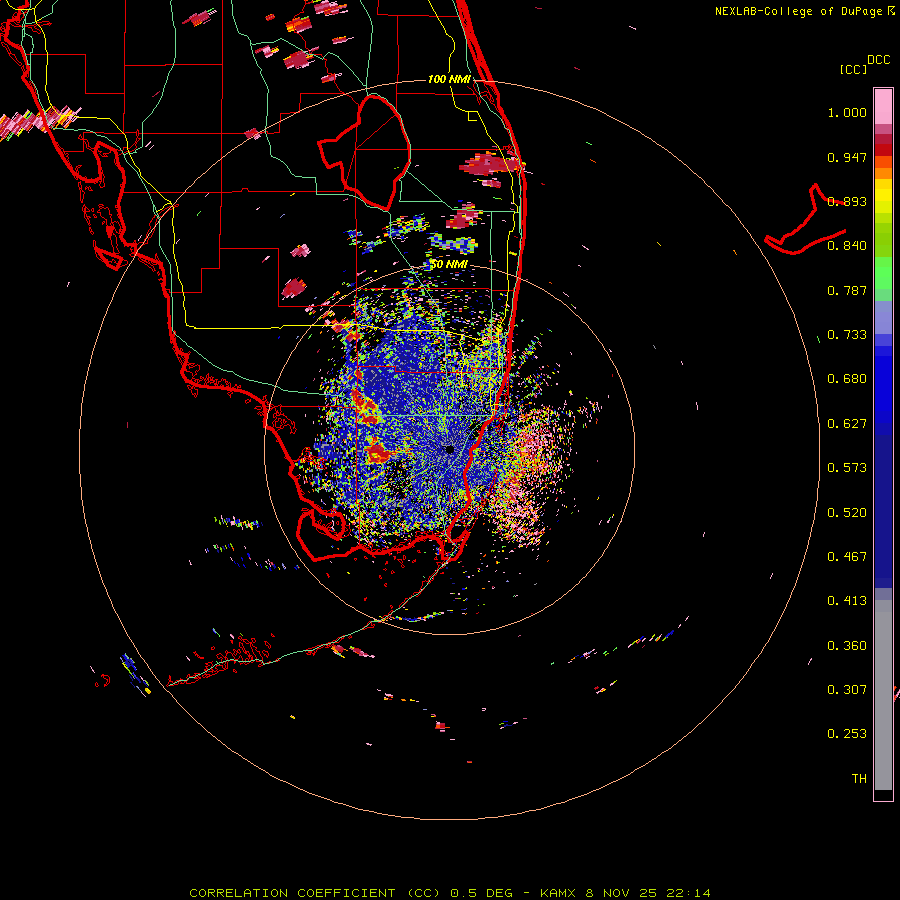Screen dimensions: 900x900
Task: Click the [CC] legend unit label
Action: click(x=854, y=69)
